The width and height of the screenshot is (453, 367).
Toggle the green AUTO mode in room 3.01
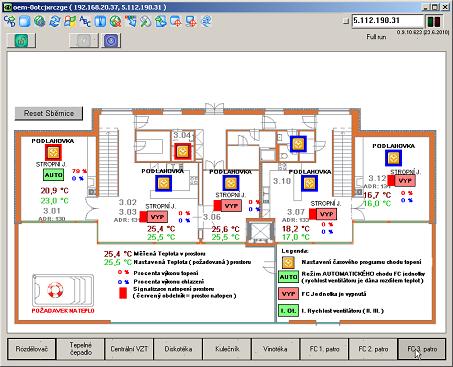(54, 175)
